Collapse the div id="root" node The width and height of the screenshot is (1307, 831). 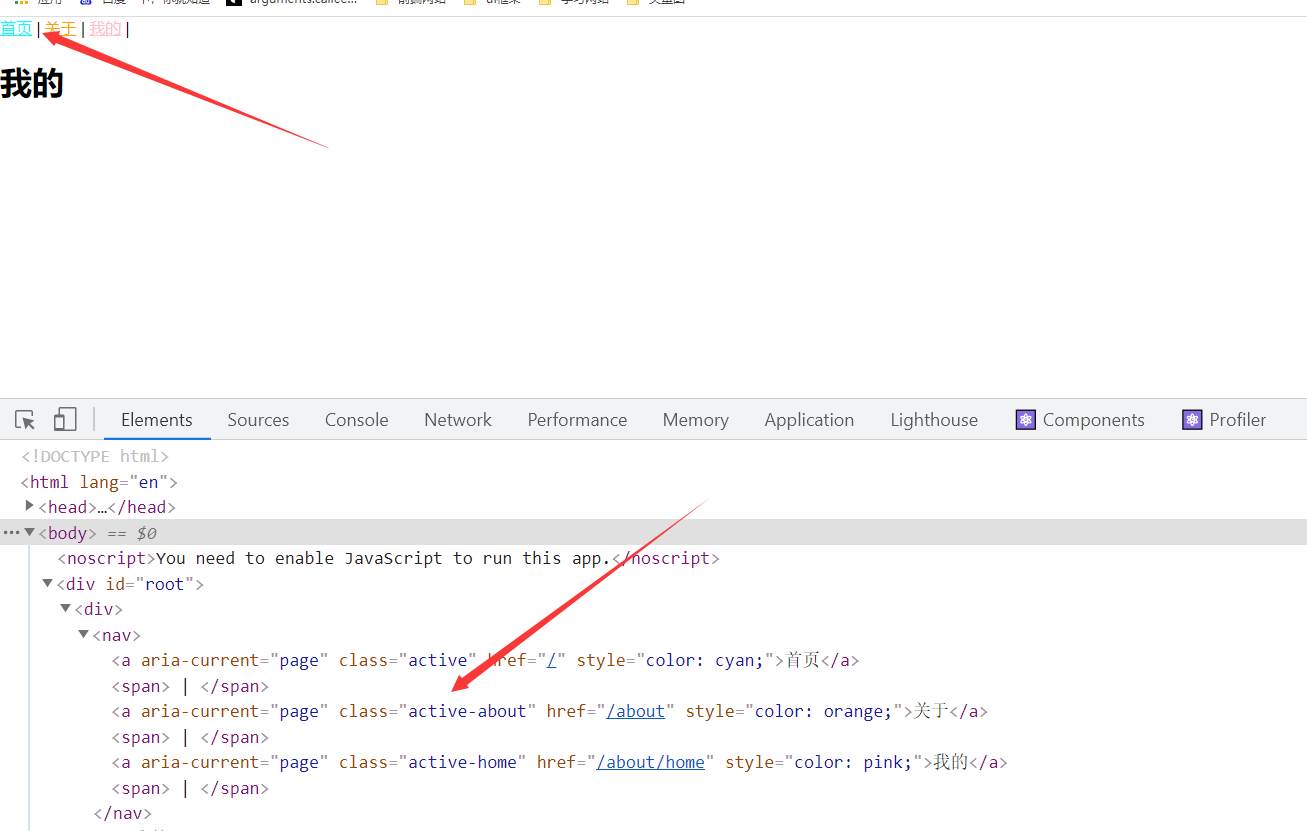click(48, 583)
